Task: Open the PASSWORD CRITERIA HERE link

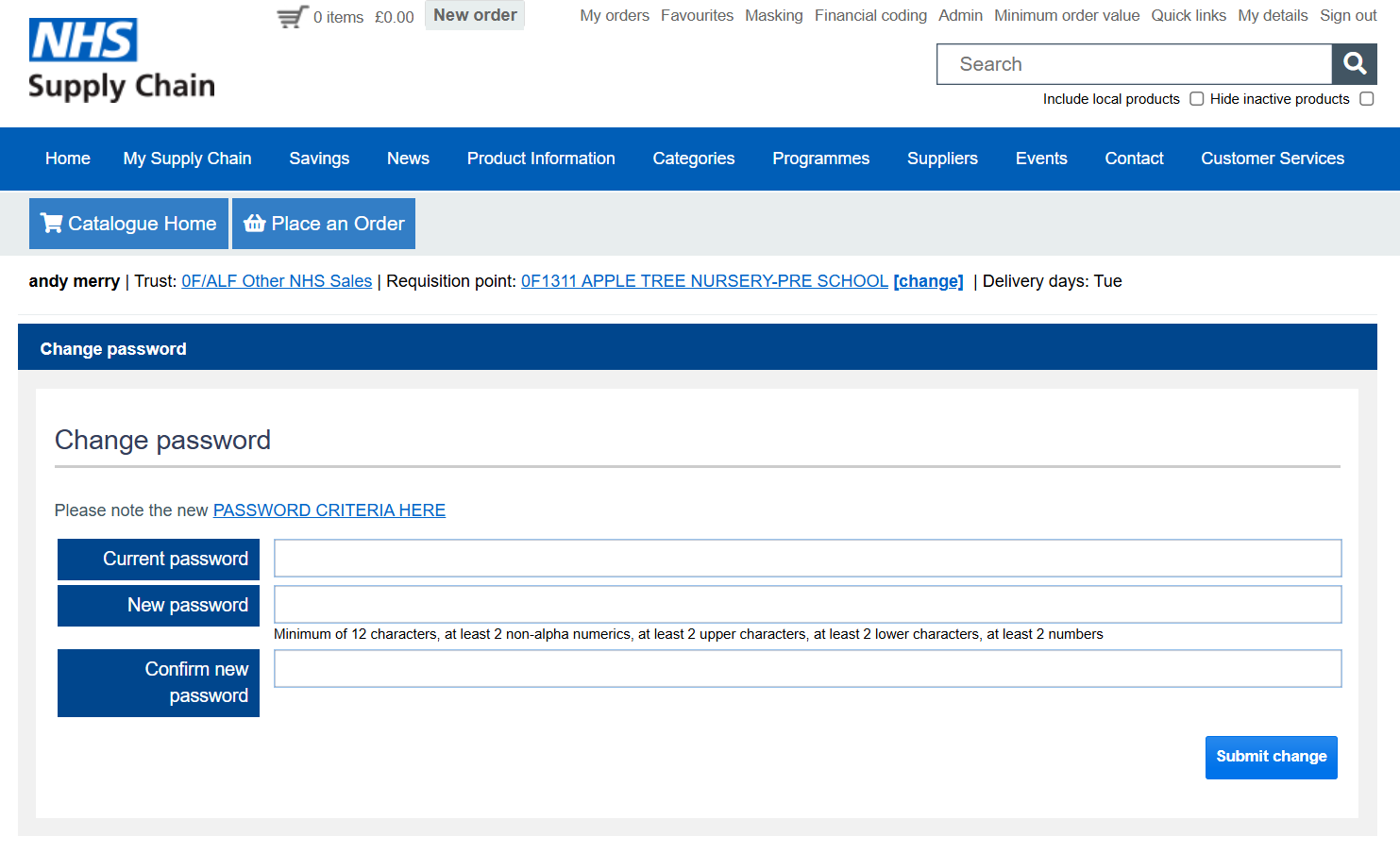Action: [x=329, y=510]
